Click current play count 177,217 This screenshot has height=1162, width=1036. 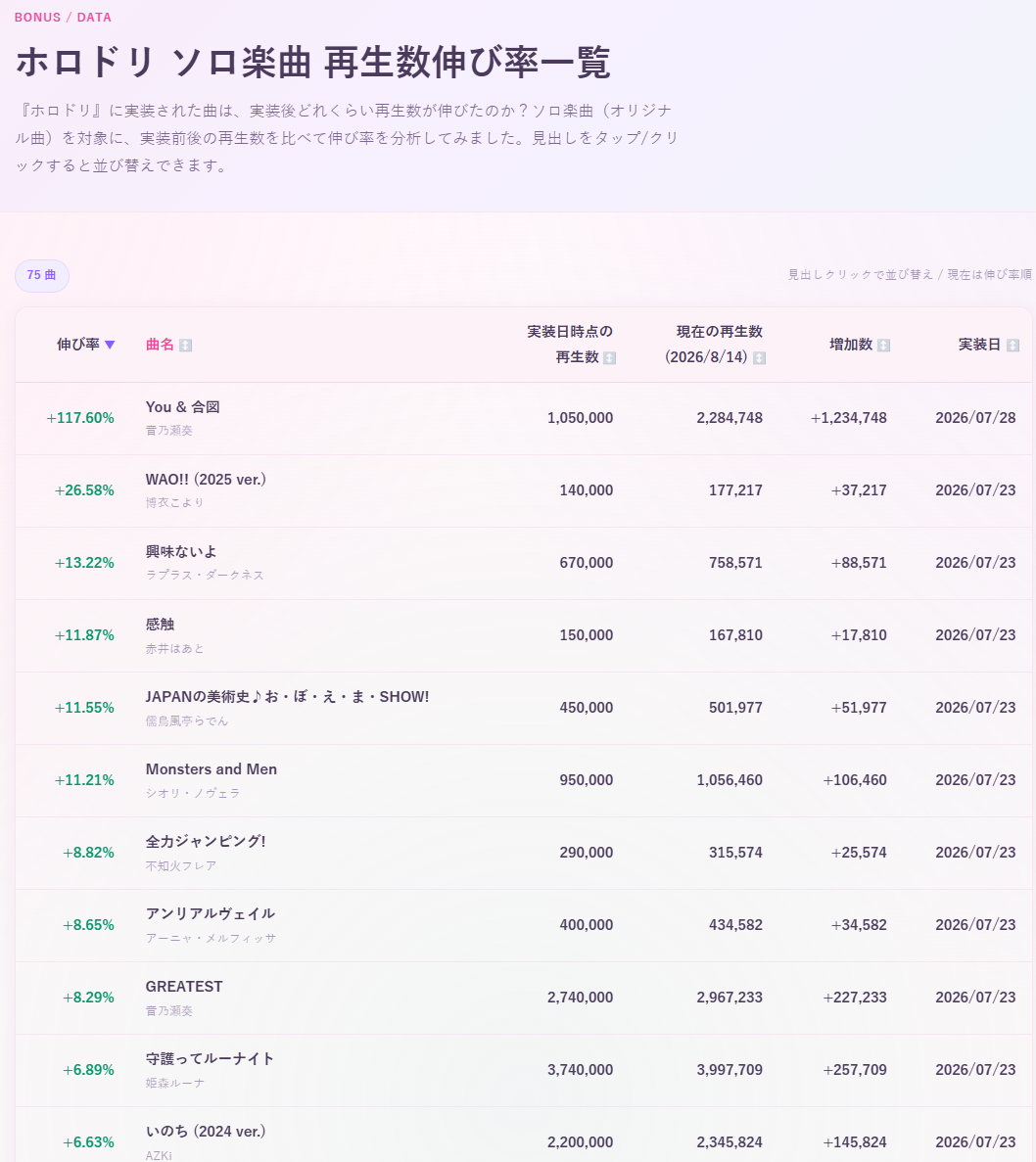coord(735,490)
